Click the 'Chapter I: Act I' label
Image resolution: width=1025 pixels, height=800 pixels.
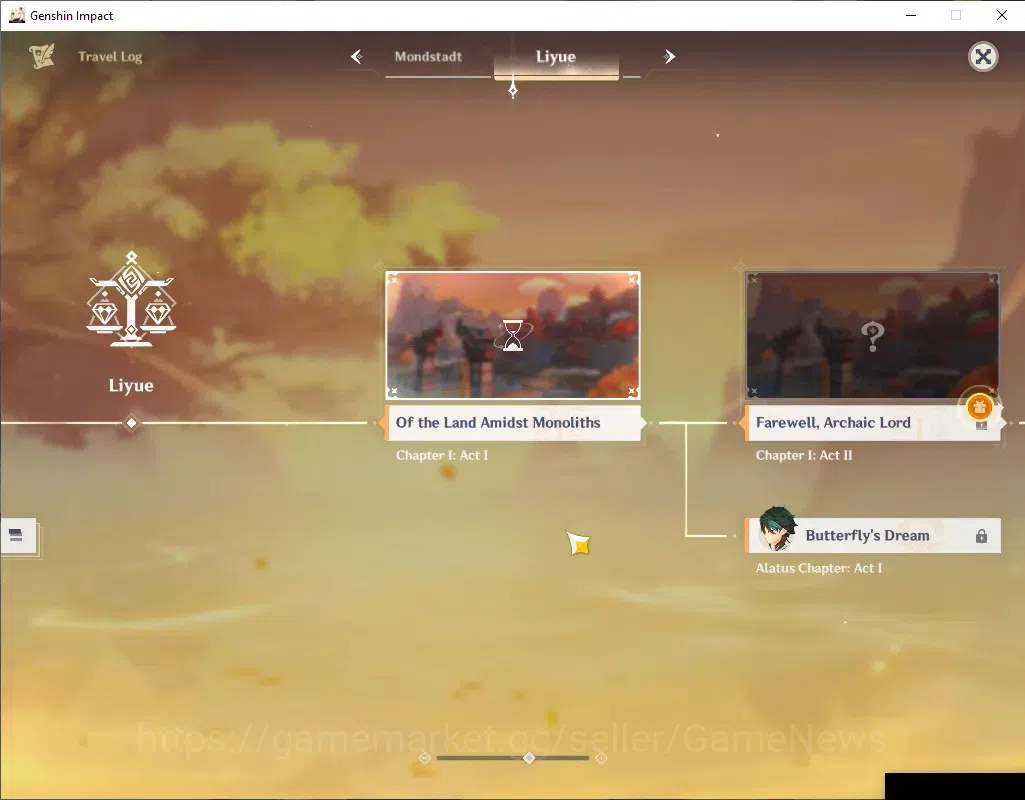442,456
